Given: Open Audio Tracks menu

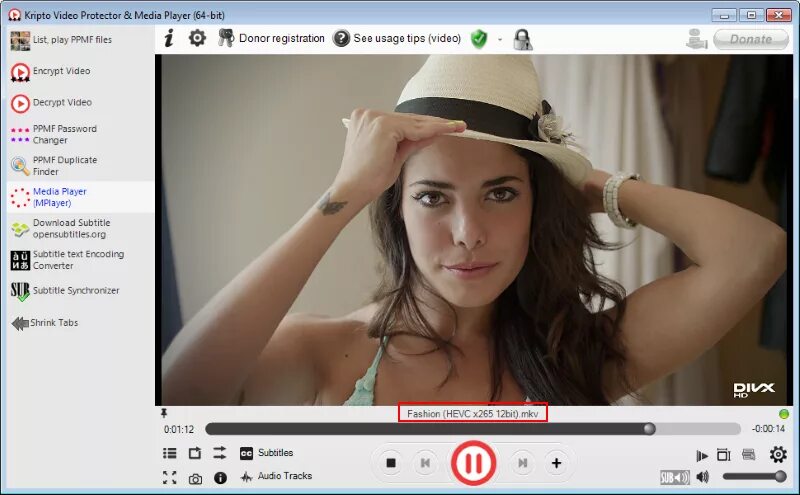Looking at the screenshot, I should tap(277, 477).
